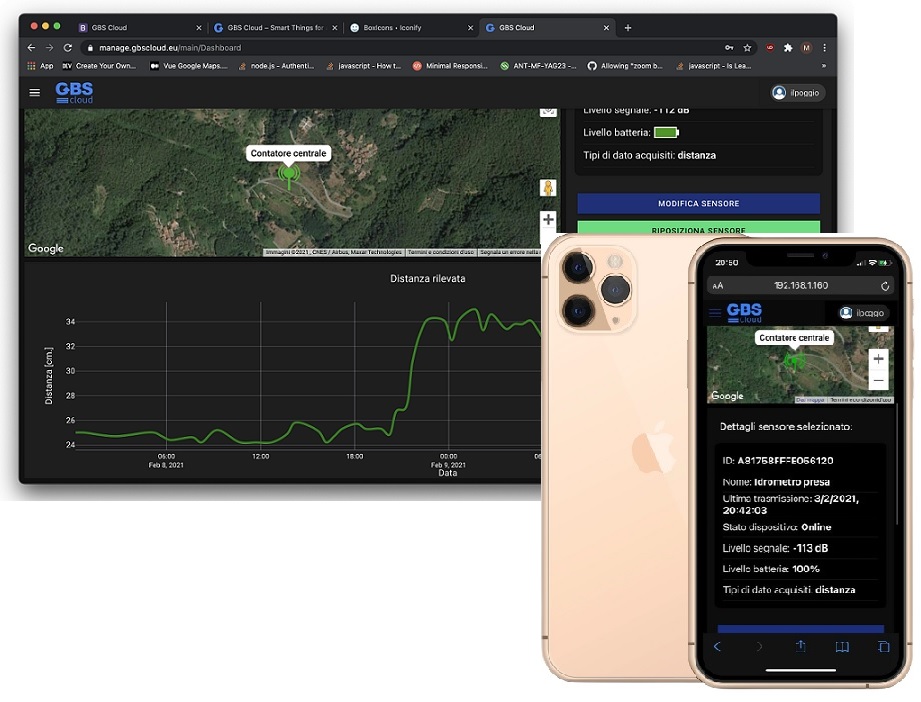The height and width of the screenshot is (702, 921).
Task: Tap the hamburger menu on phone
Action: click(715, 313)
